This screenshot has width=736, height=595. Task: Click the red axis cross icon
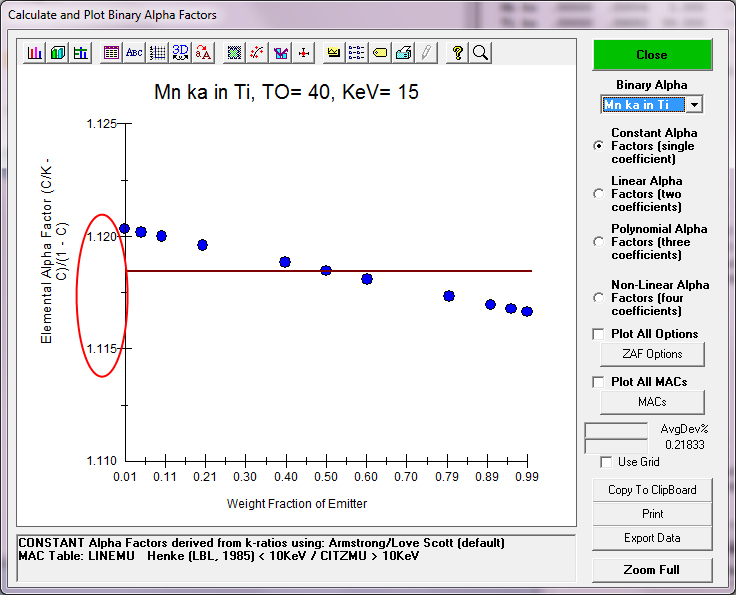click(x=303, y=53)
